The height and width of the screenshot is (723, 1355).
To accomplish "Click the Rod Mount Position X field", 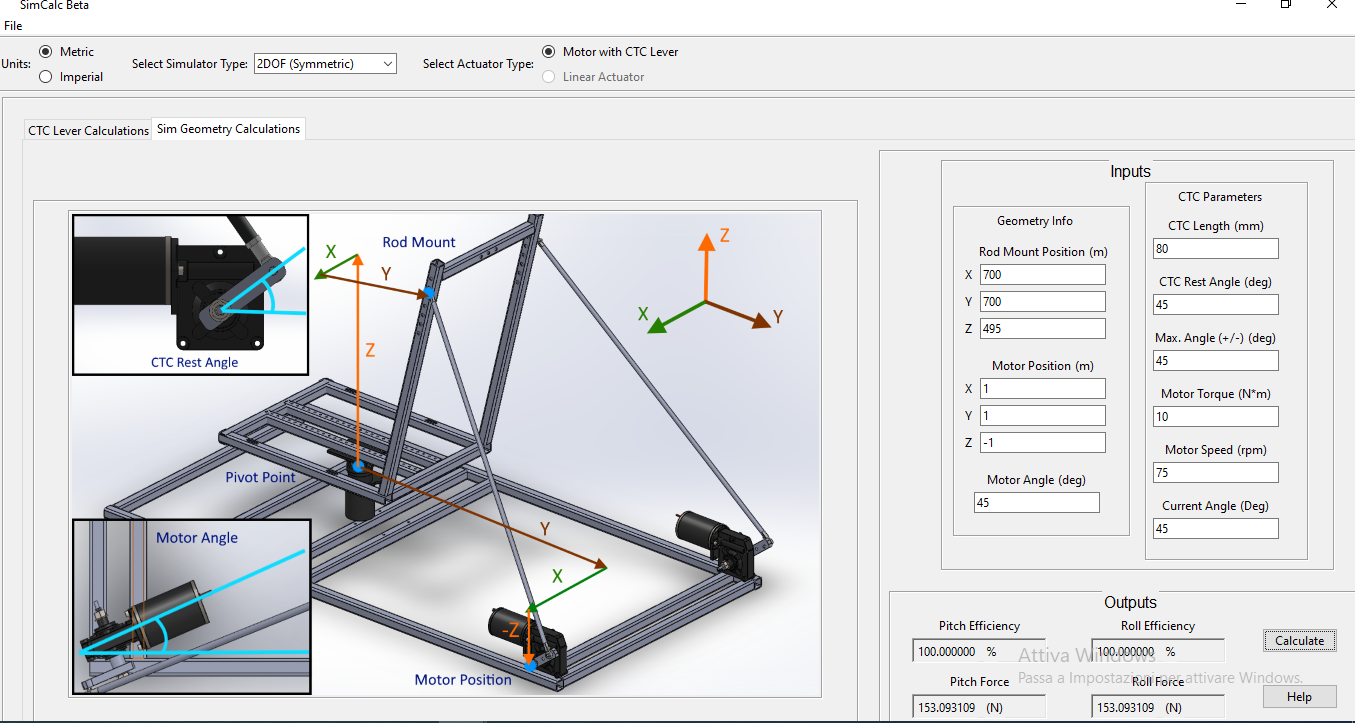I will tap(1042, 275).
